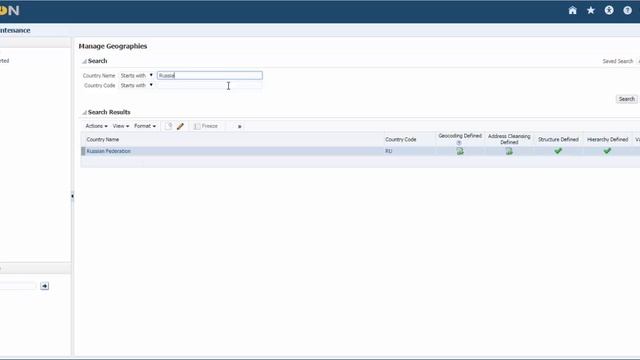
Task: Open Favorites star icon
Action: 591,11
